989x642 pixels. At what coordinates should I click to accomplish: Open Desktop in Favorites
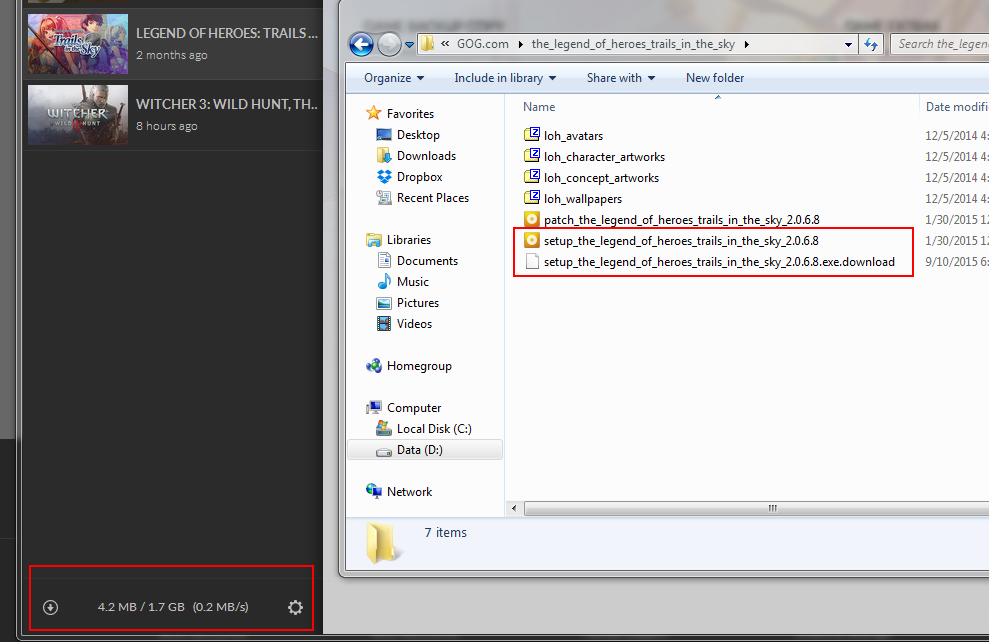418,135
